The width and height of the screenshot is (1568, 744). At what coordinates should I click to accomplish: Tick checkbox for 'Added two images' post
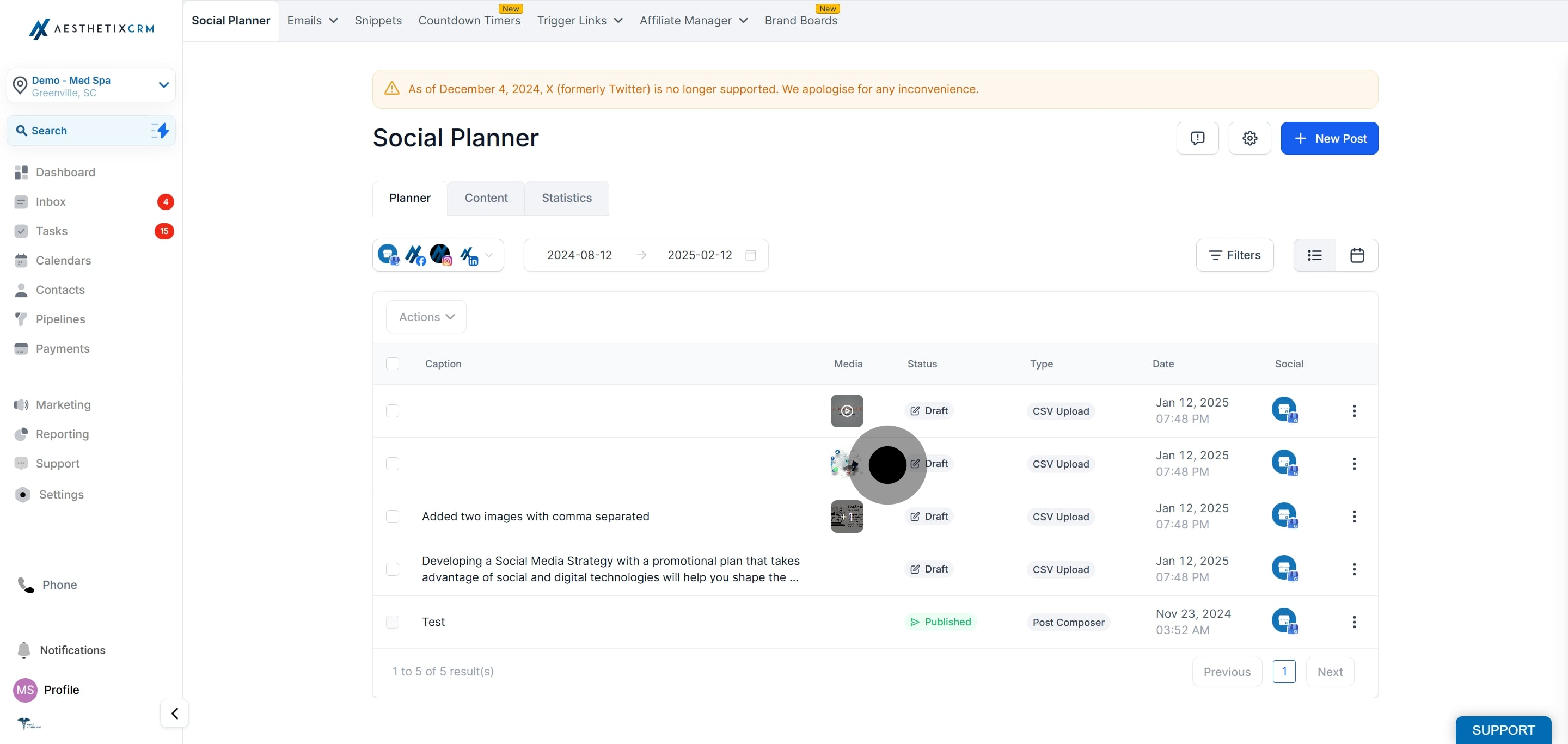pos(393,517)
